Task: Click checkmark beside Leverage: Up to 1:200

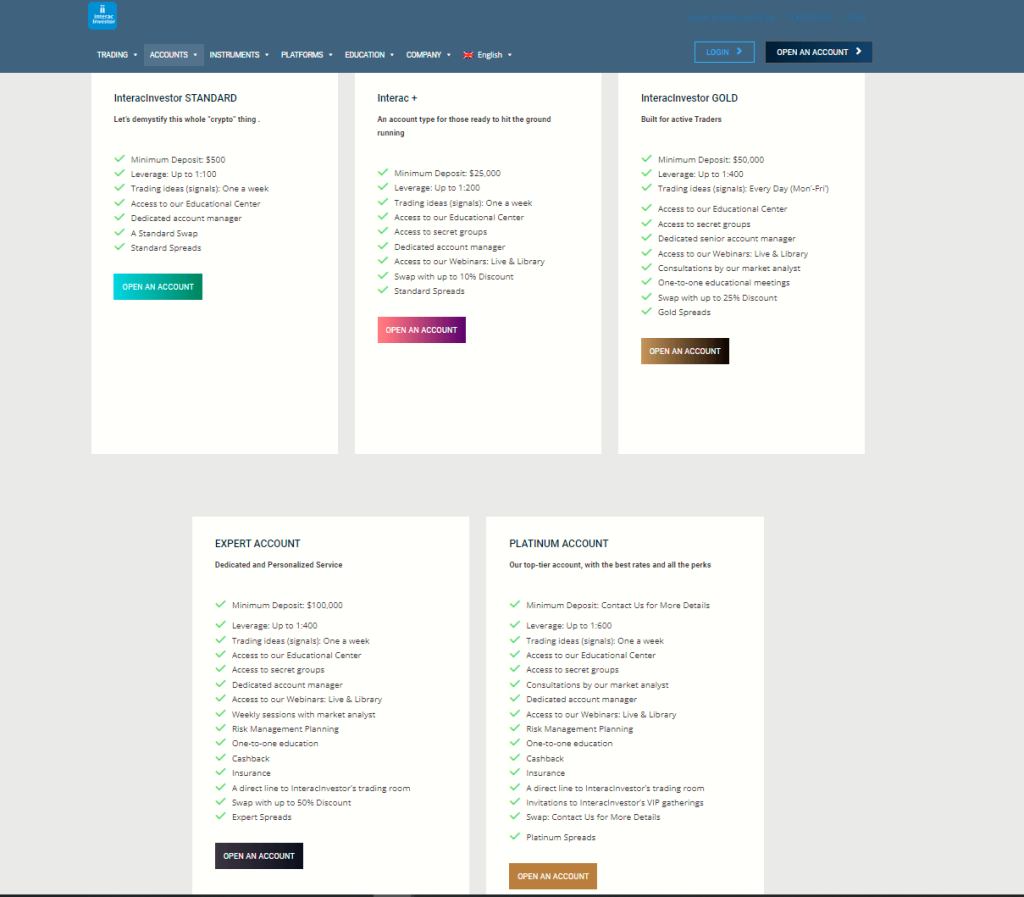Action: [x=383, y=187]
